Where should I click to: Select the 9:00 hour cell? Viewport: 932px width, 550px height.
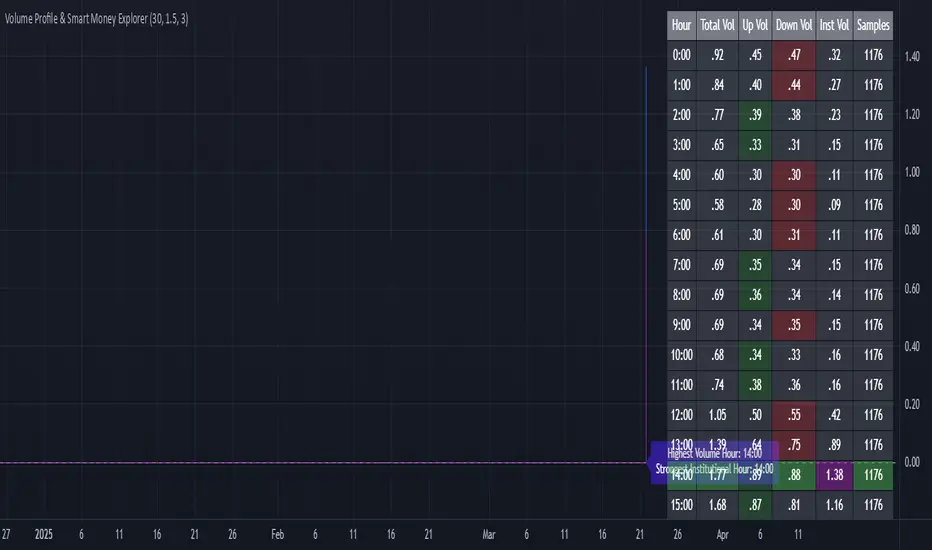681,325
